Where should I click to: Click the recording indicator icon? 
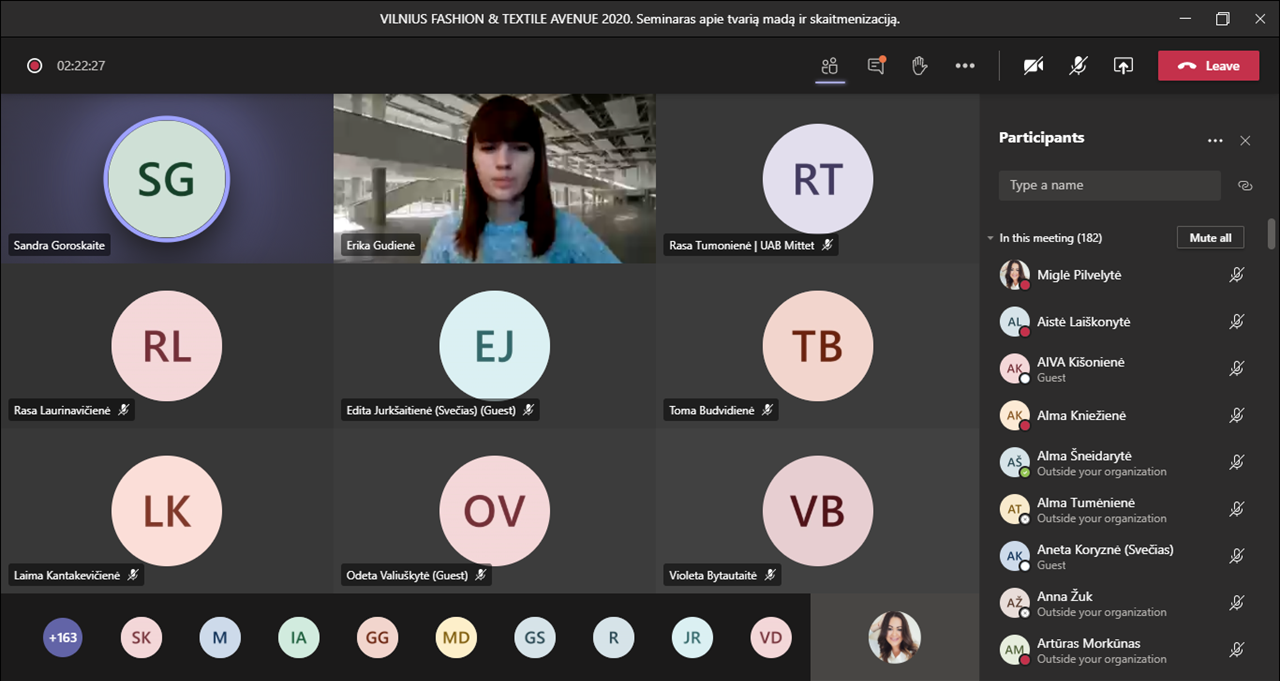(35, 66)
